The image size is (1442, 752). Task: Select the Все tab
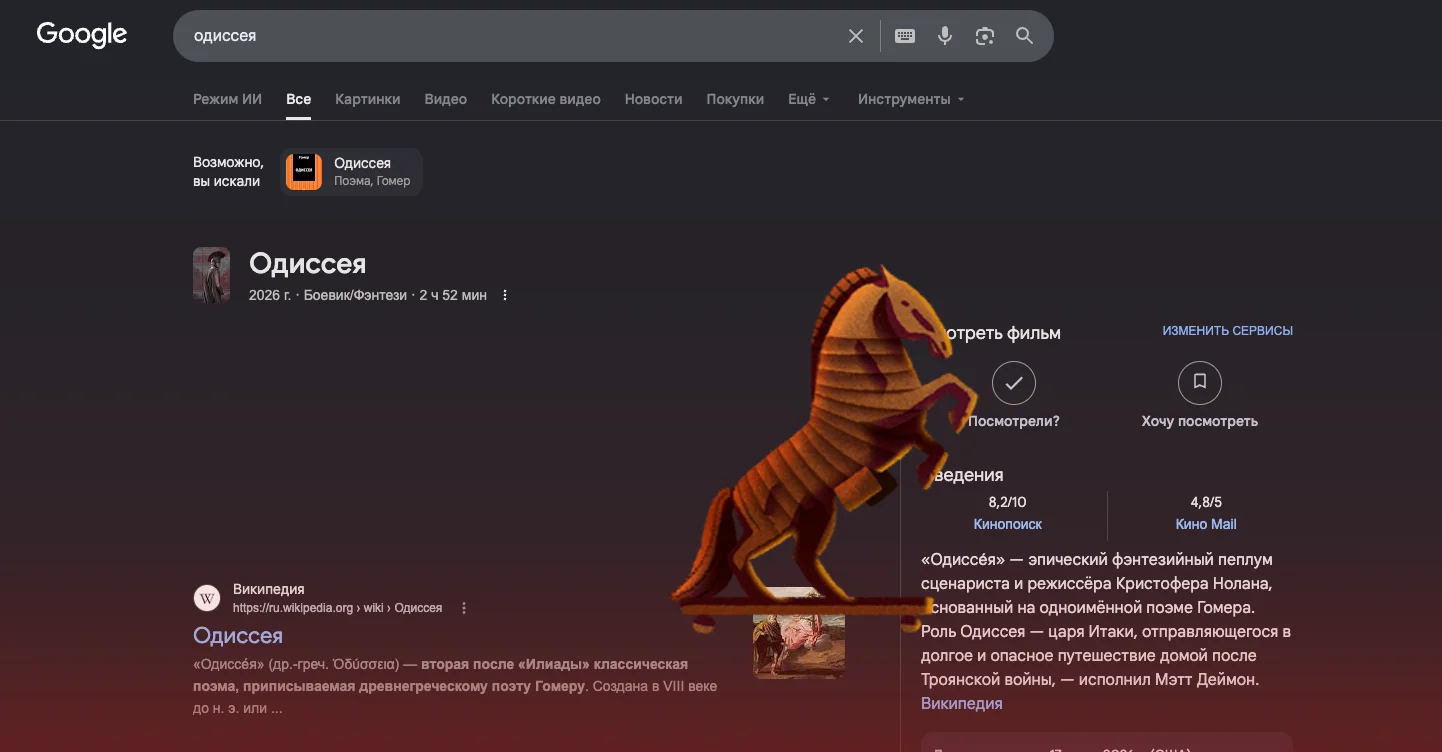pyautogui.click(x=298, y=99)
